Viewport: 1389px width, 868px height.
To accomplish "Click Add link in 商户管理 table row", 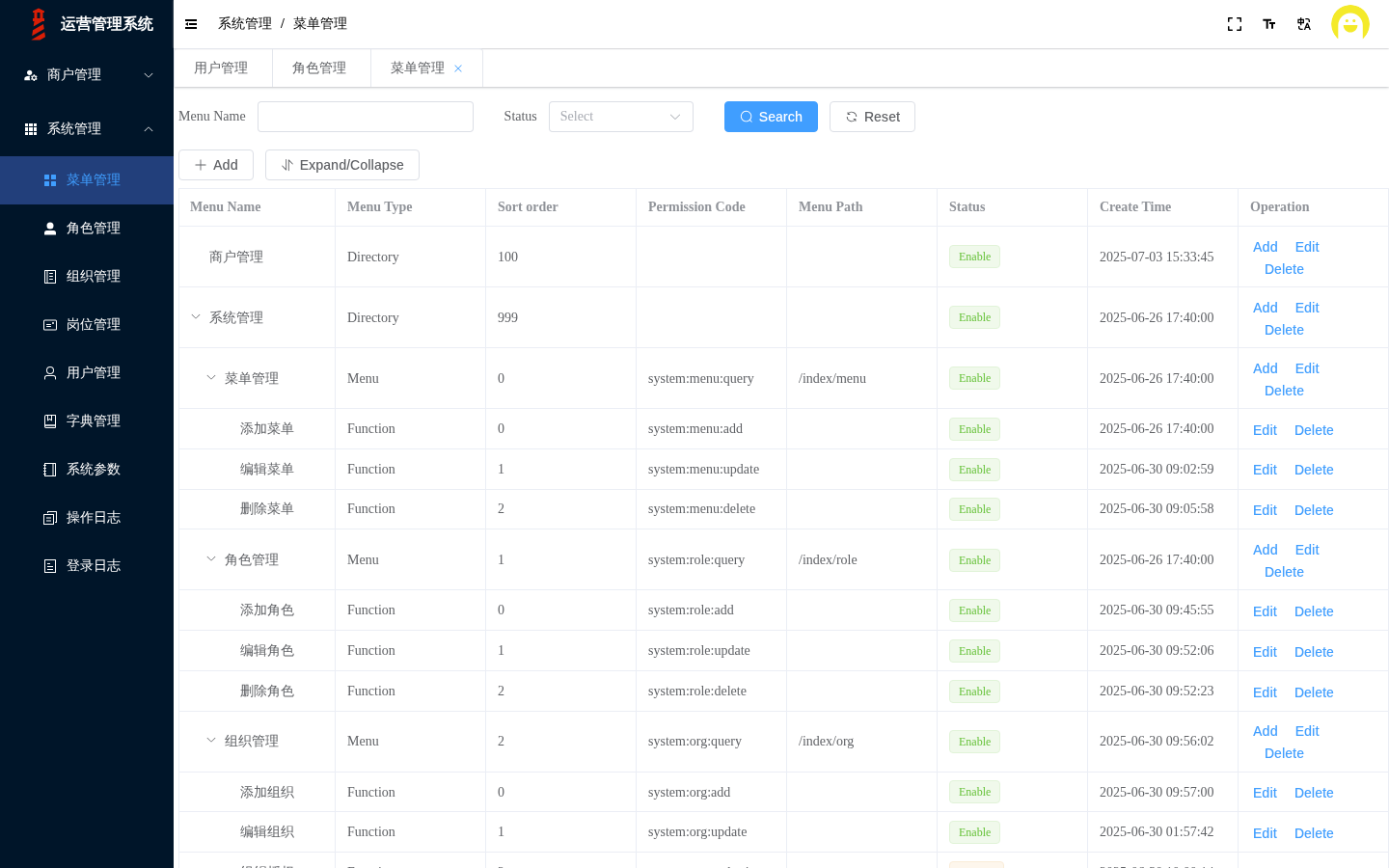I will pyautogui.click(x=1266, y=247).
